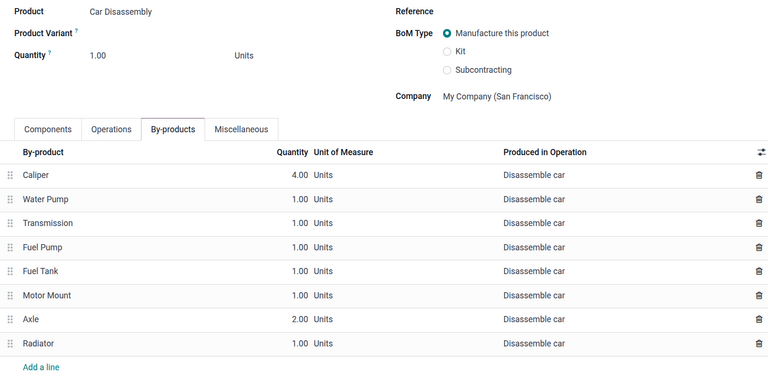
Task: Delete the Motor Mount by-product row
Action: pyautogui.click(x=759, y=295)
